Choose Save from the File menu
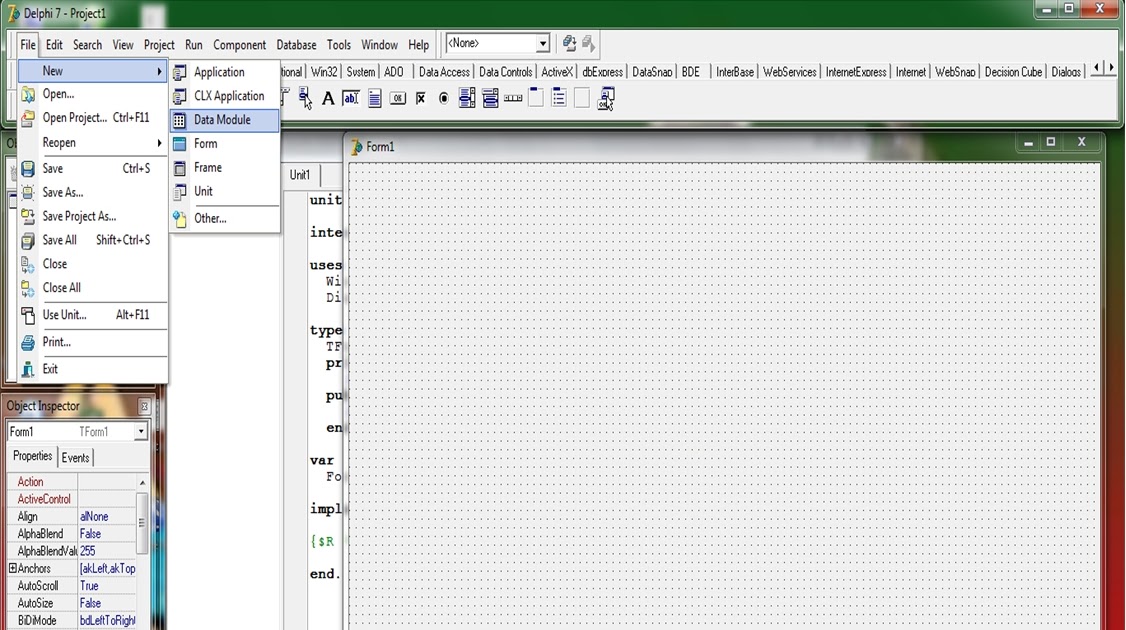The height and width of the screenshot is (630, 1126). [x=93, y=169]
